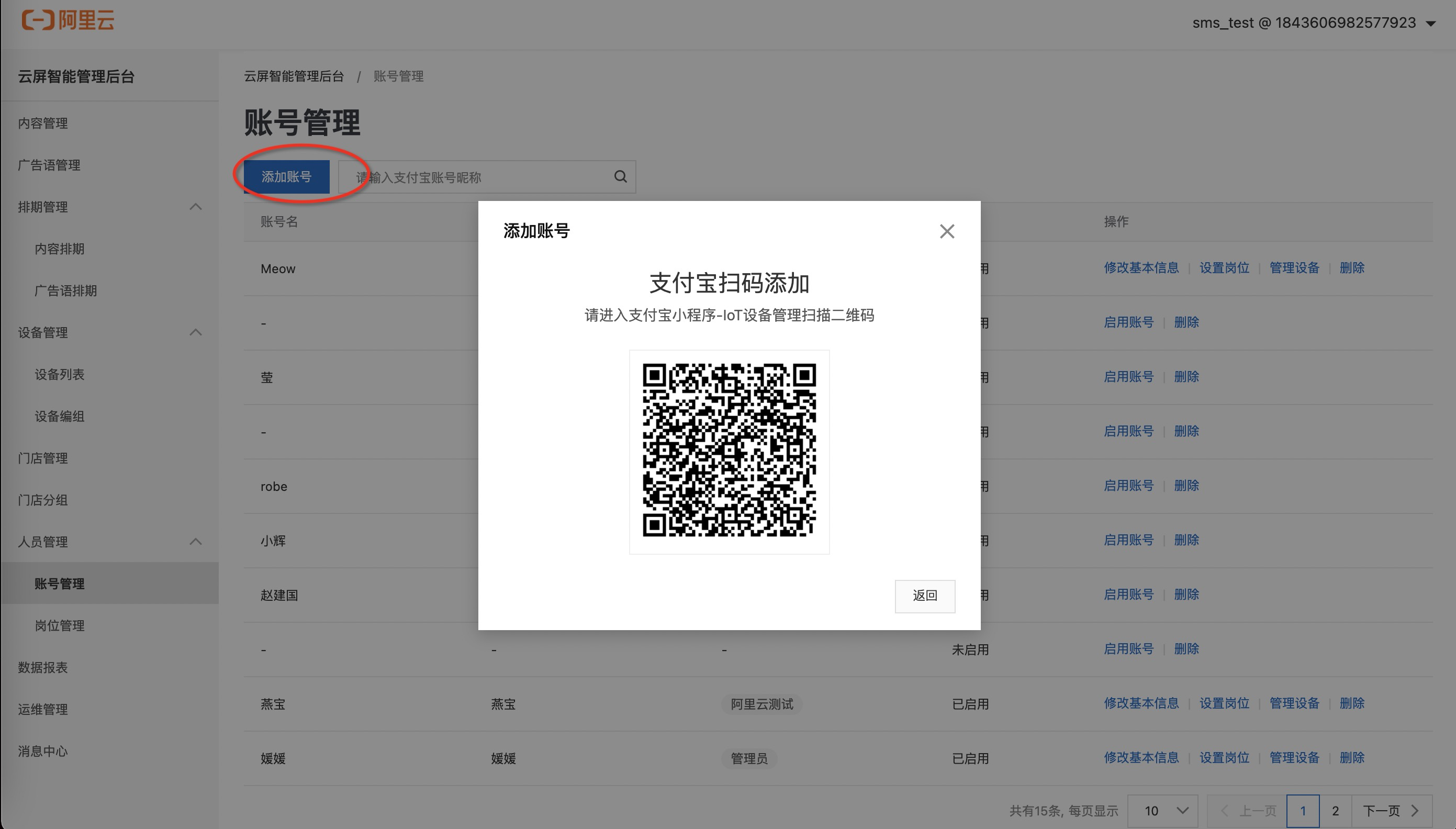This screenshot has width=1456, height=829.
Task: Click the 阿里云测试 role tag
Action: tap(761, 704)
